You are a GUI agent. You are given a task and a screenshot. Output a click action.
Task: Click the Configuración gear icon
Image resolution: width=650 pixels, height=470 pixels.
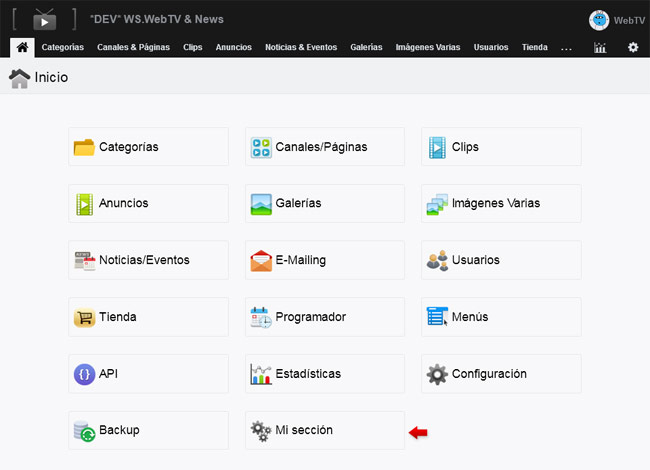pos(437,374)
